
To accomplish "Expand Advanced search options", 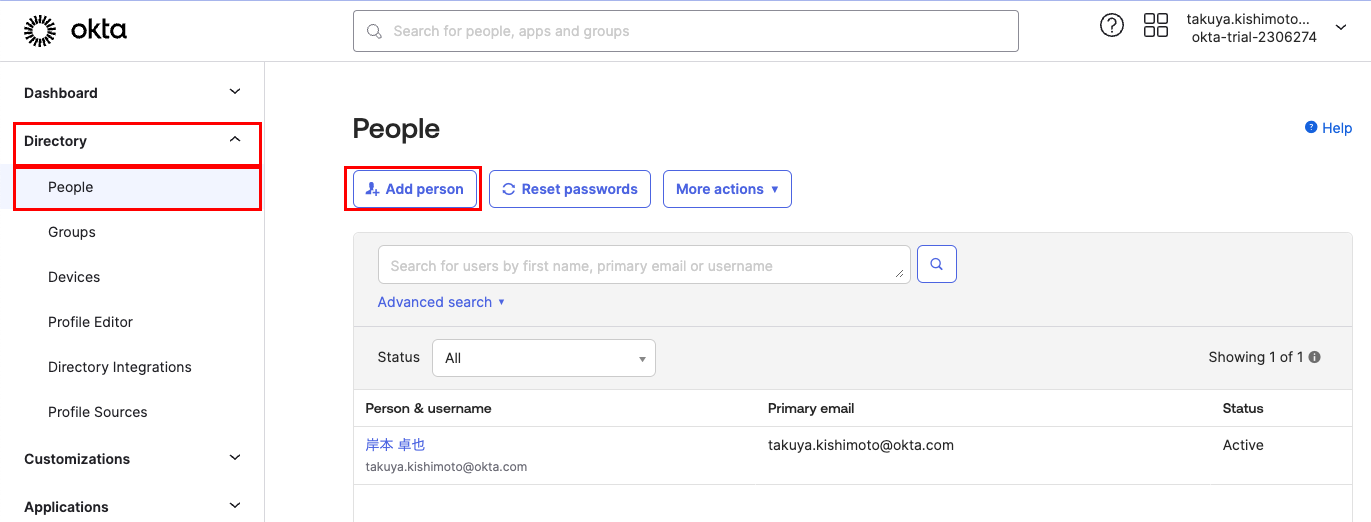I will click(x=441, y=302).
